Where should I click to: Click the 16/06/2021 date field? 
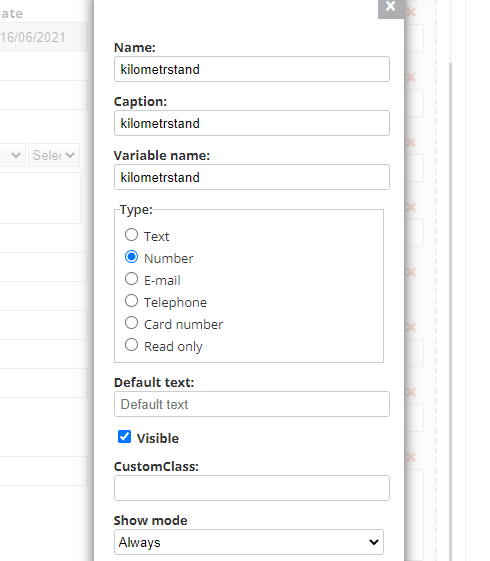click(43, 37)
